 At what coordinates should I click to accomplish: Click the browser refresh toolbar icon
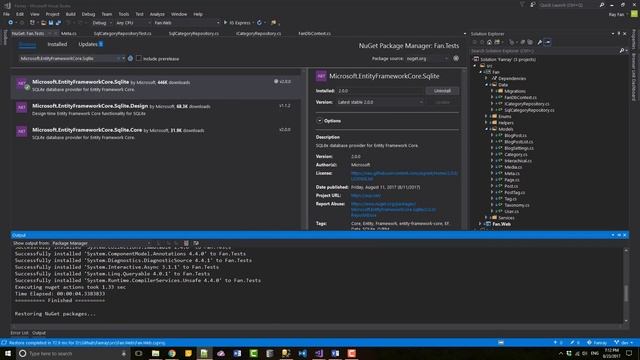click(259, 23)
